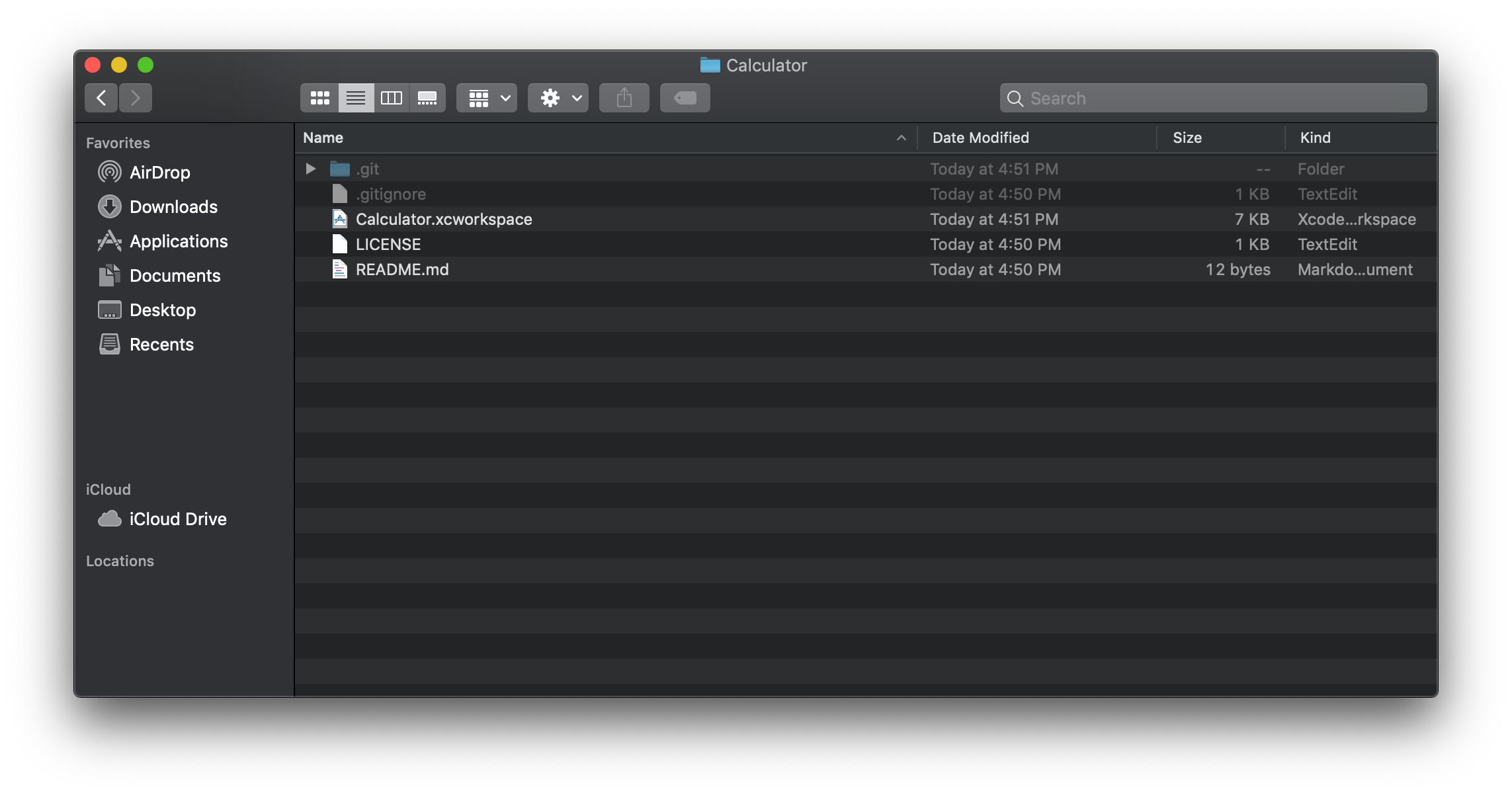Switch to gallery view mode

click(427, 98)
